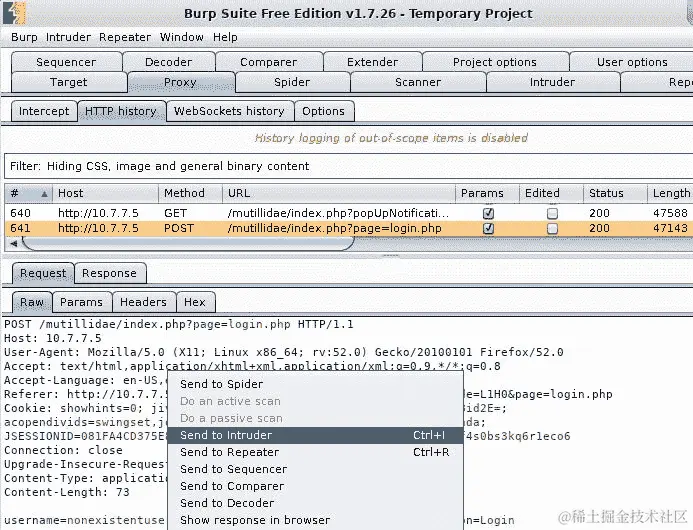Image resolution: width=693 pixels, height=530 pixels.
Task: Toggle Edited checkbox in row 641
Action: (x=552, y=229)
